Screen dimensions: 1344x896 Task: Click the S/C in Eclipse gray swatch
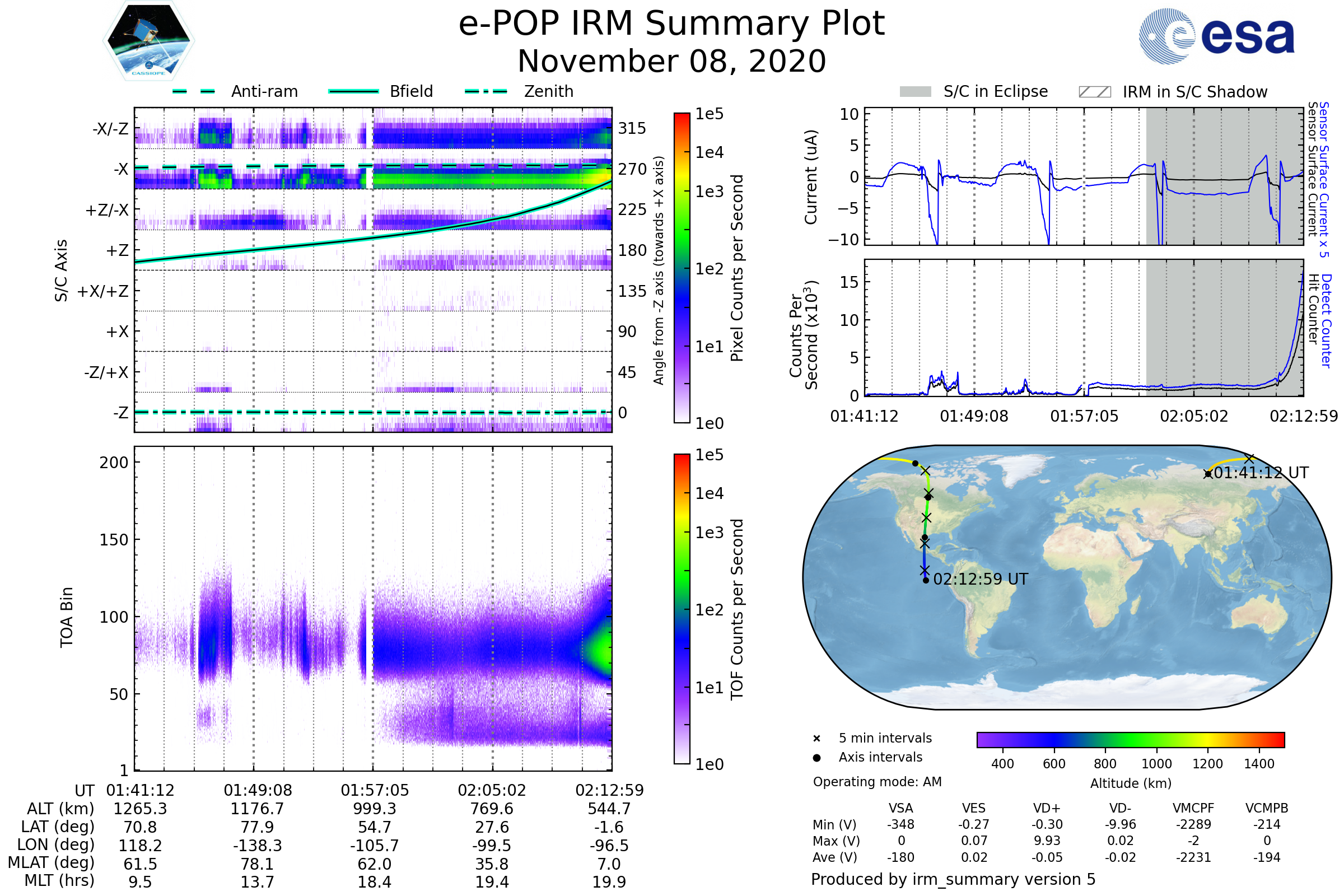915,92
